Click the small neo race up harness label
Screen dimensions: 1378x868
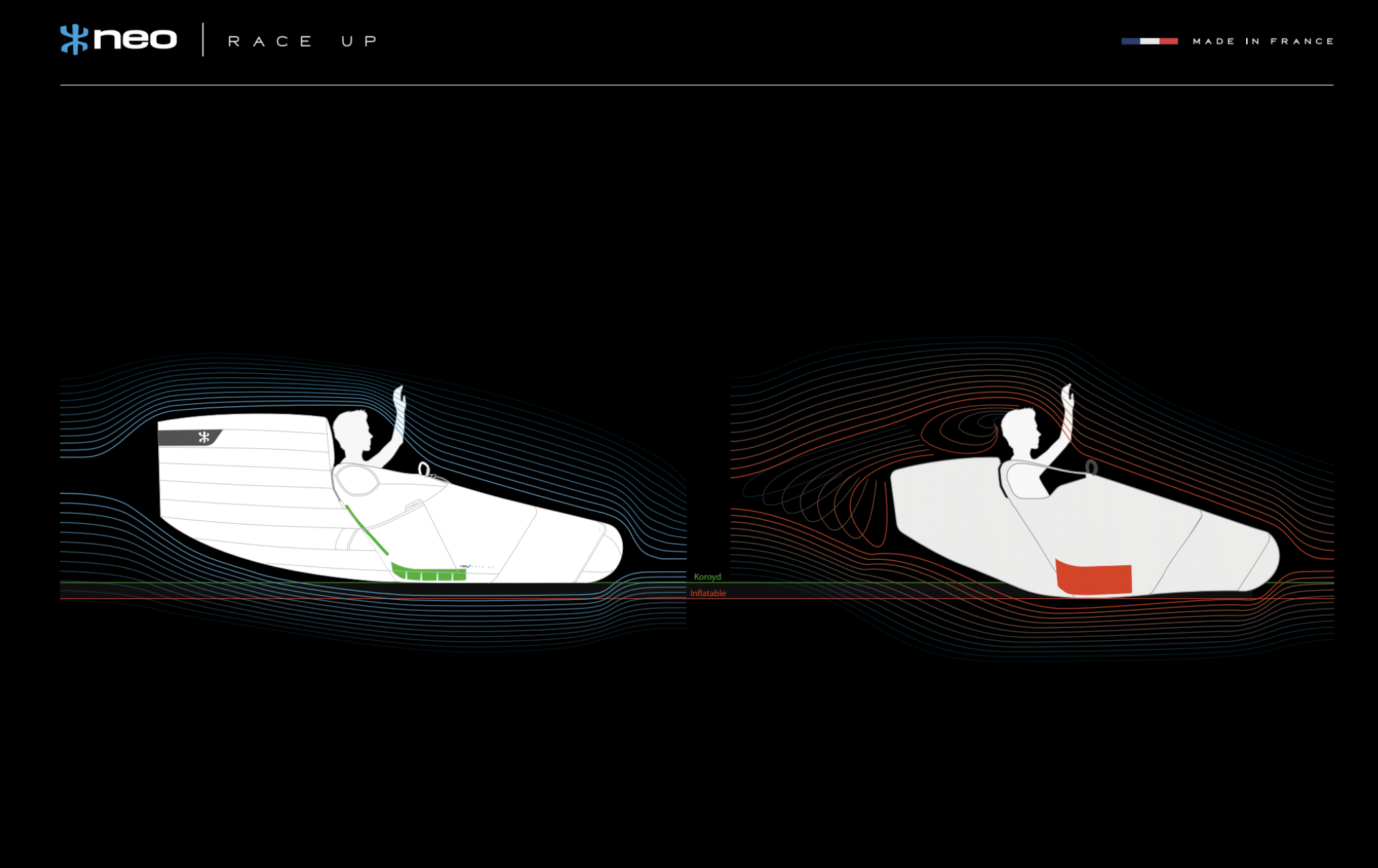pos(476,566)
